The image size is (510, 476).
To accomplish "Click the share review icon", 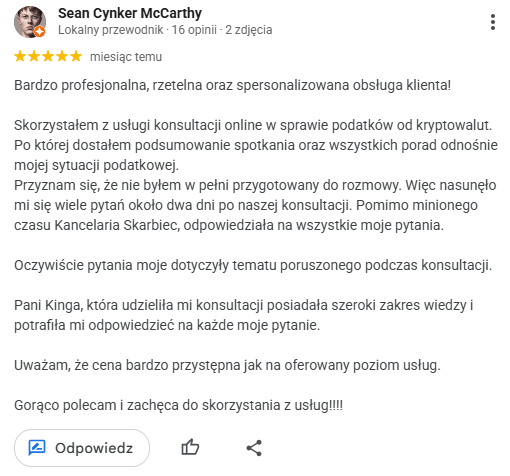I will point(254,448).
